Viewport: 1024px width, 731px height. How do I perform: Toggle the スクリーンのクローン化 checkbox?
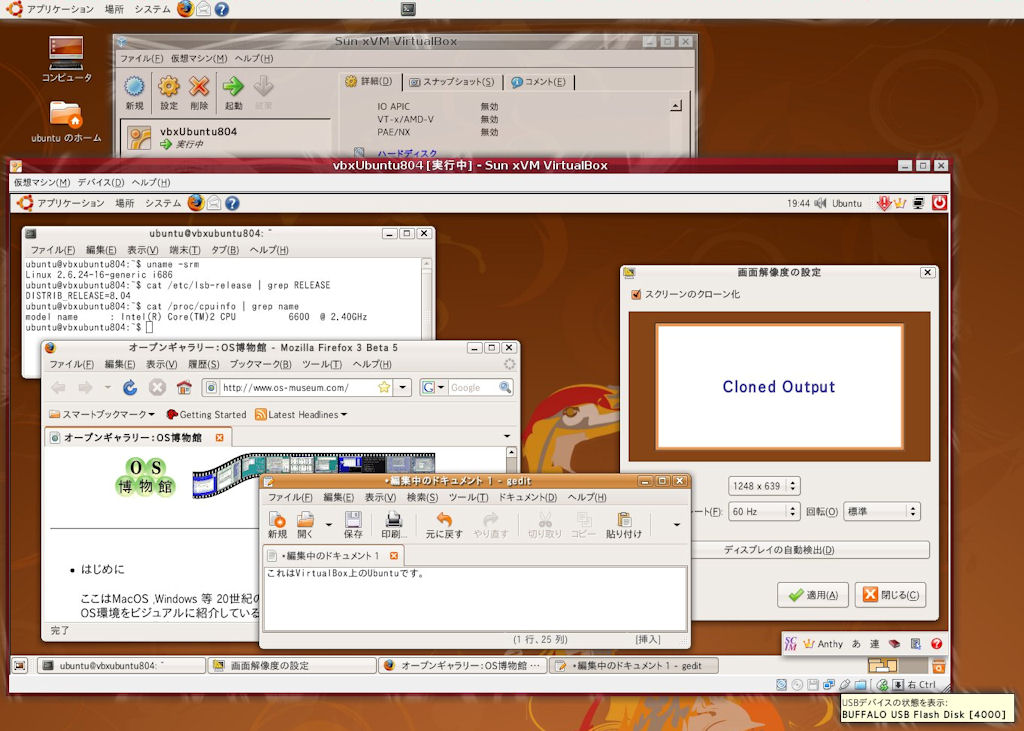tap(636, 294)
